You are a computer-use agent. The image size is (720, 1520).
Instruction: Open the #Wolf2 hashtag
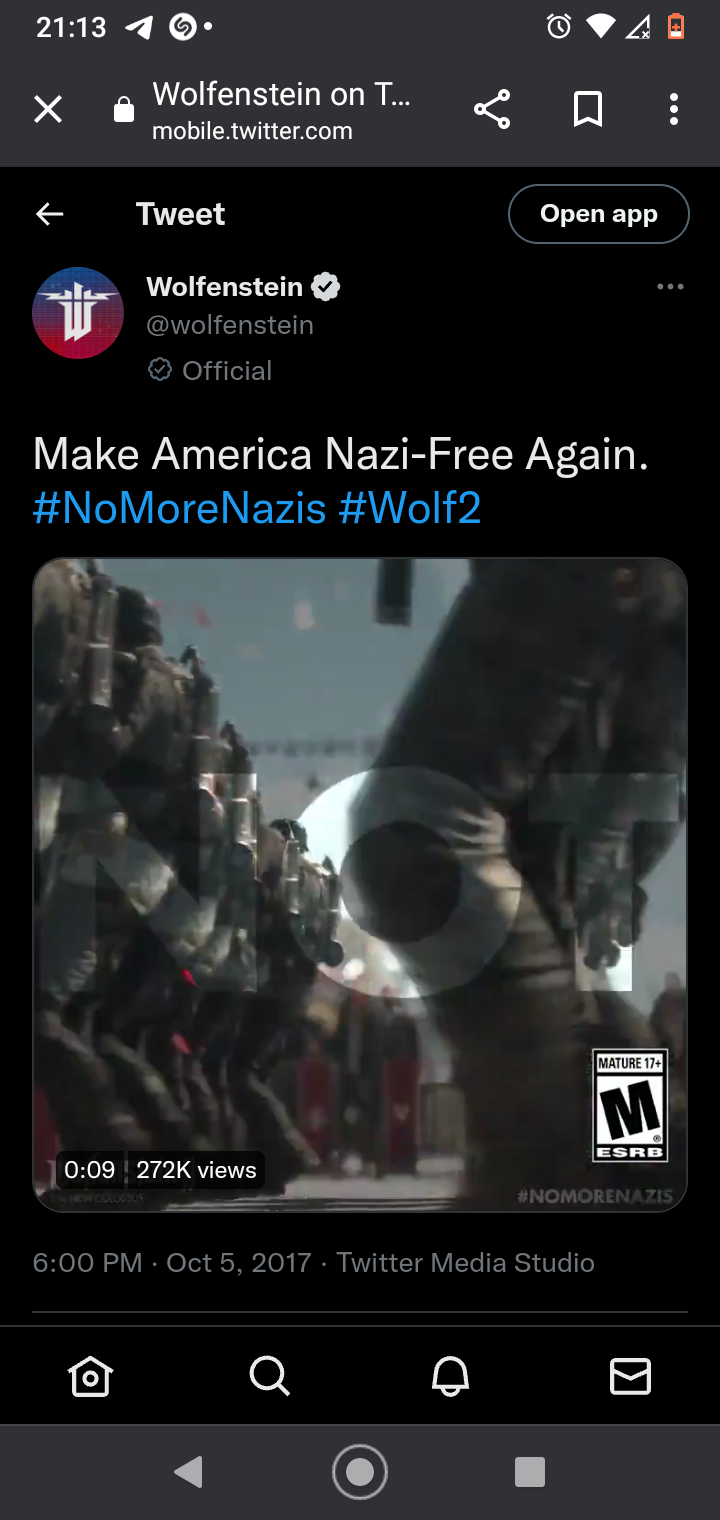410,508
